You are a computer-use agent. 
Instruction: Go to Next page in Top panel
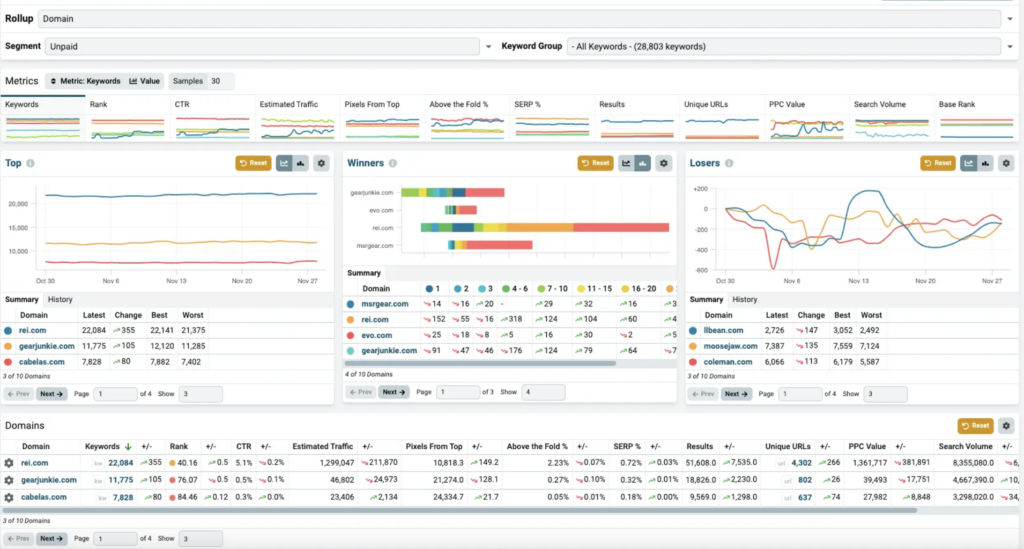pos(51,394)
